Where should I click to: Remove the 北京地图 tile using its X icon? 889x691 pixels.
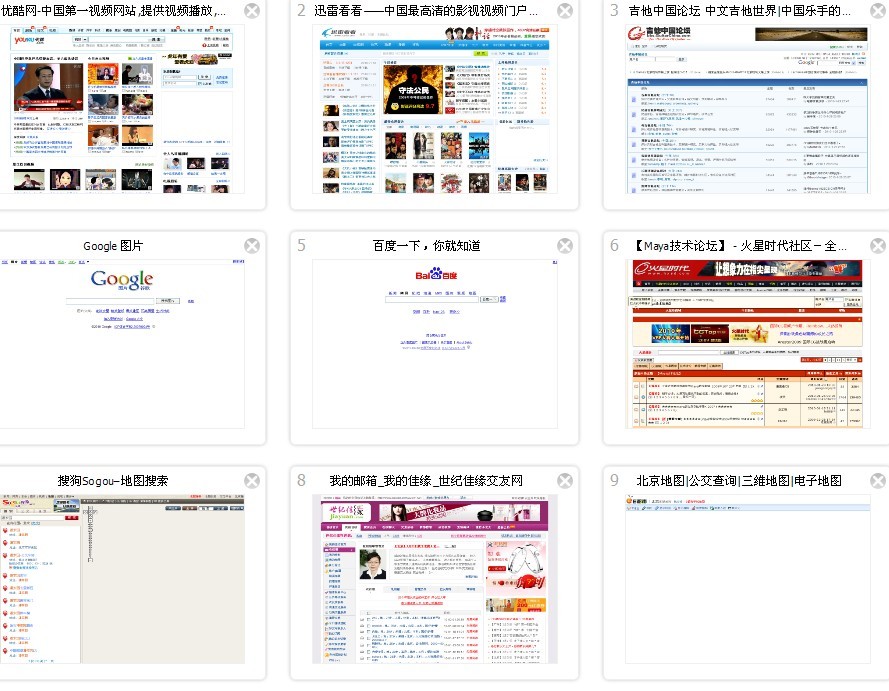coord(878,481)
